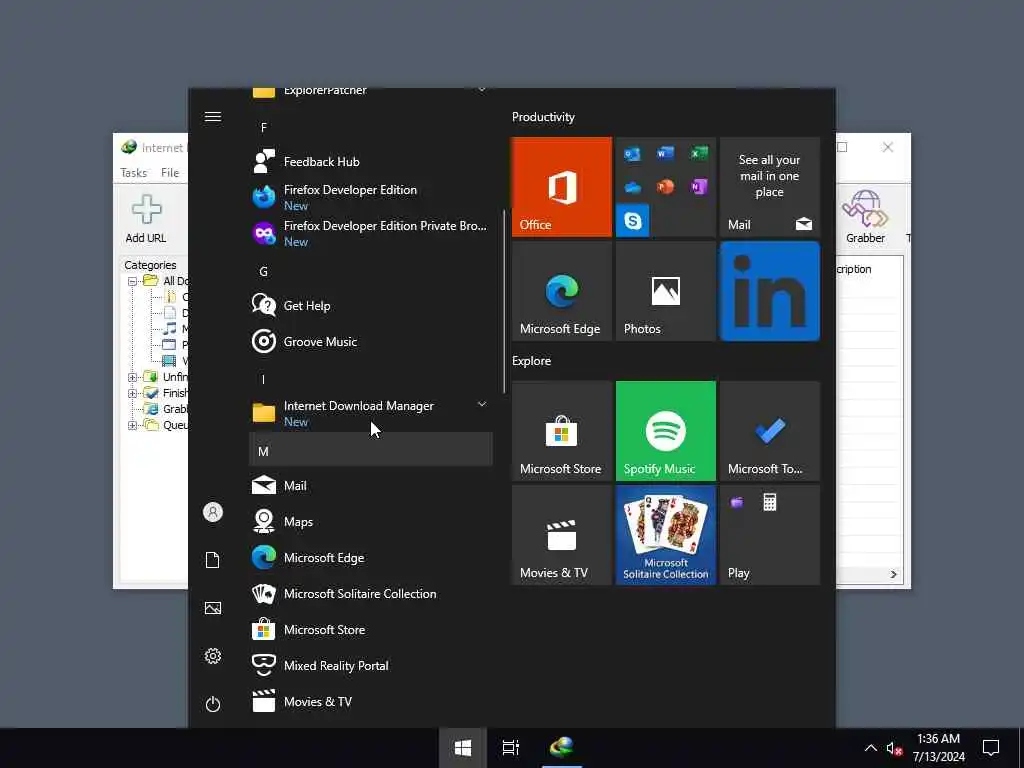
Task: Click Add URL in IDM window
Action: point(146,219)
